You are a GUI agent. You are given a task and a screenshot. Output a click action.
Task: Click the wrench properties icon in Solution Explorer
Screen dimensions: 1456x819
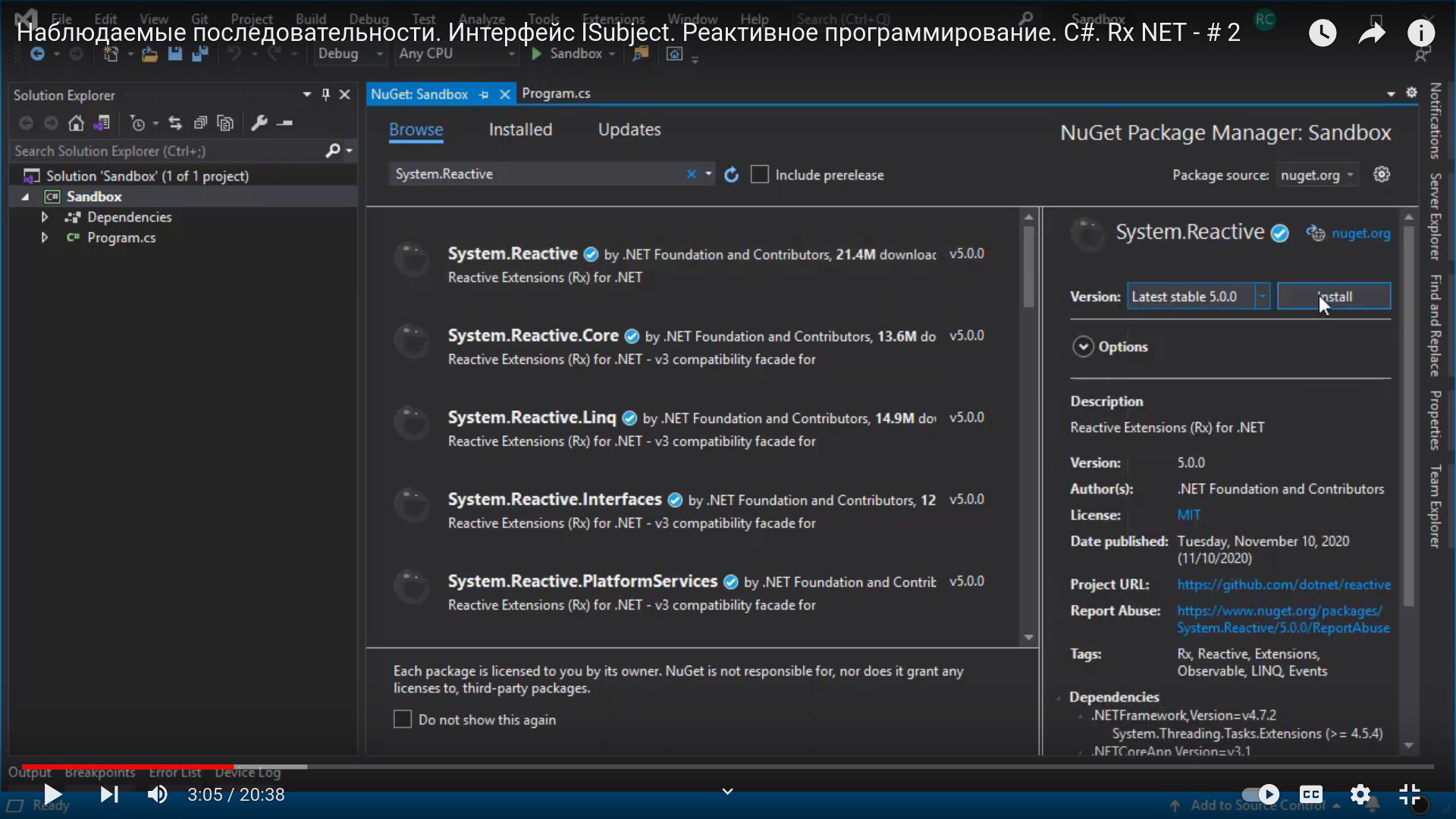pyautogui.click(x=259, y=123)
